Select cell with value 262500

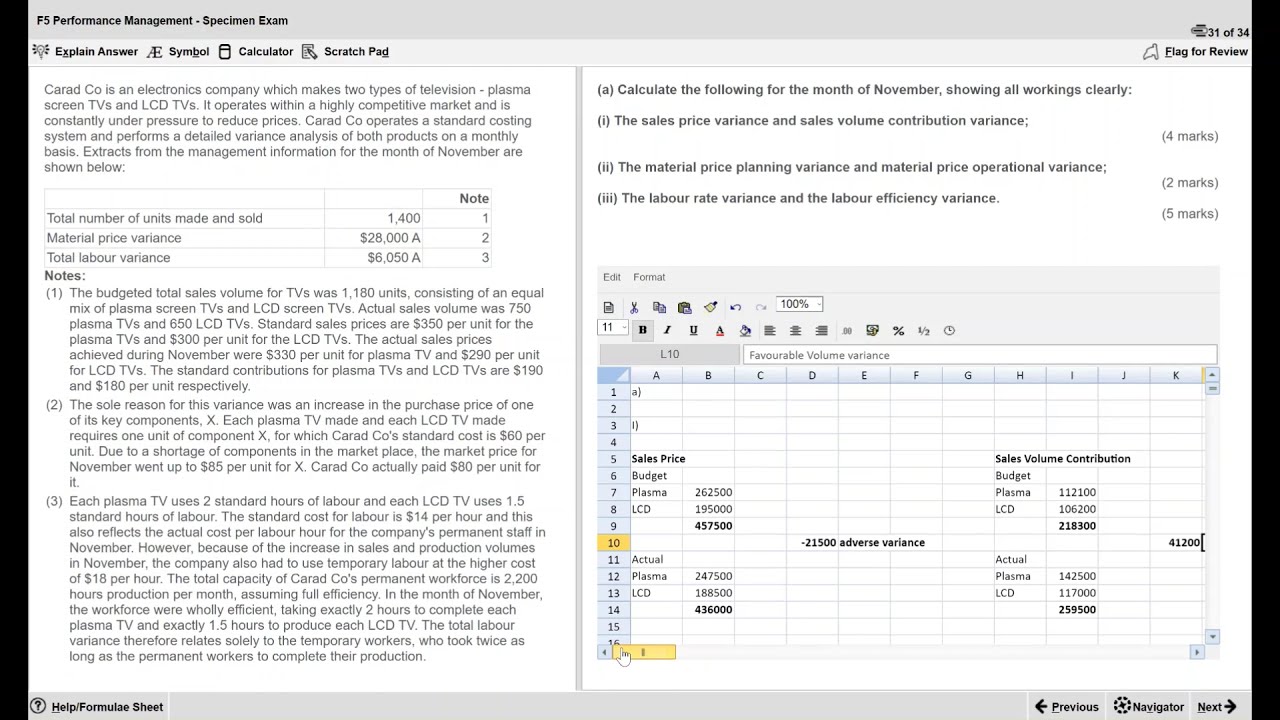[708, 493]
